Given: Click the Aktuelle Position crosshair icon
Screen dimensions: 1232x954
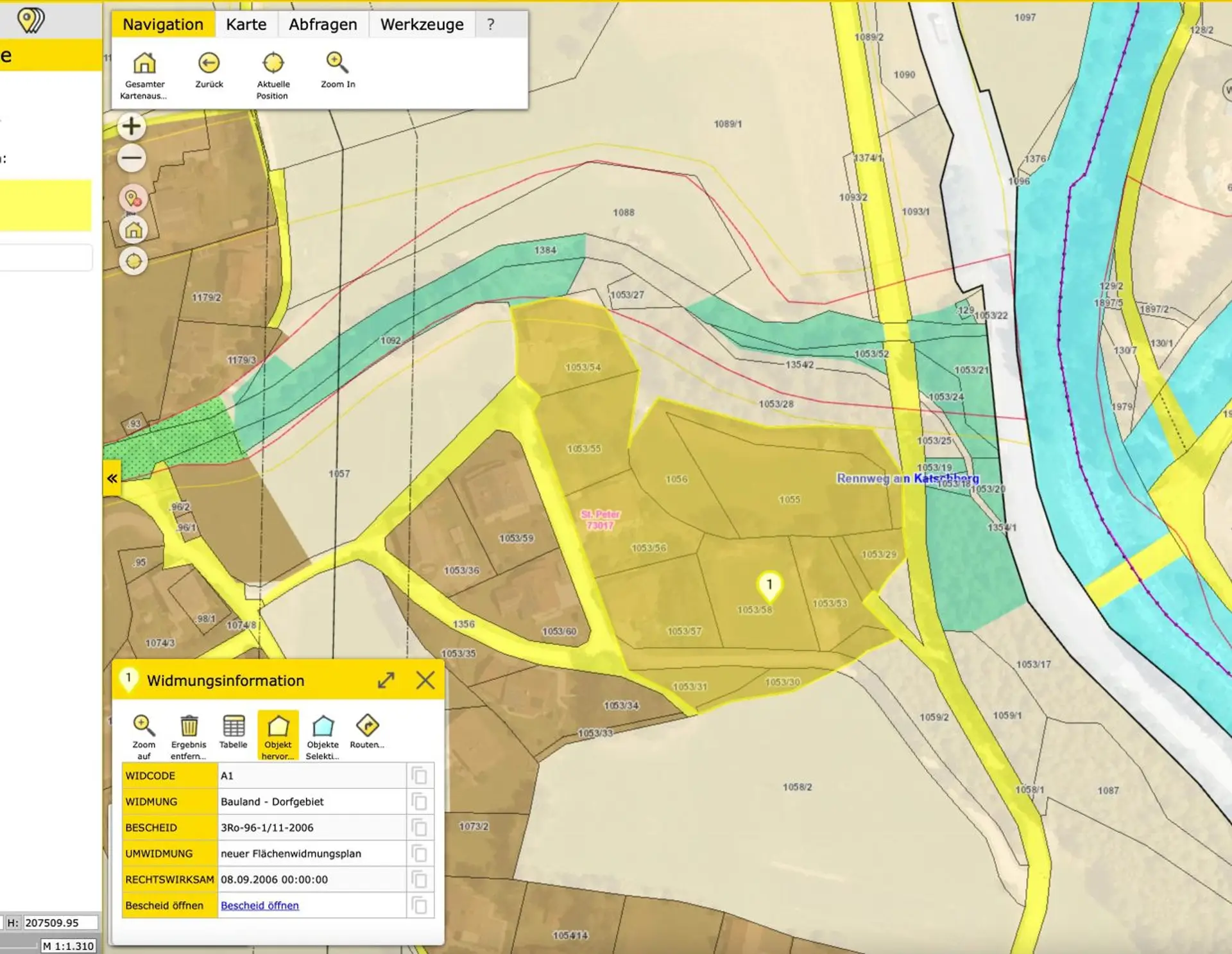Looking at the screenshot, I should (x=273, y=64).
